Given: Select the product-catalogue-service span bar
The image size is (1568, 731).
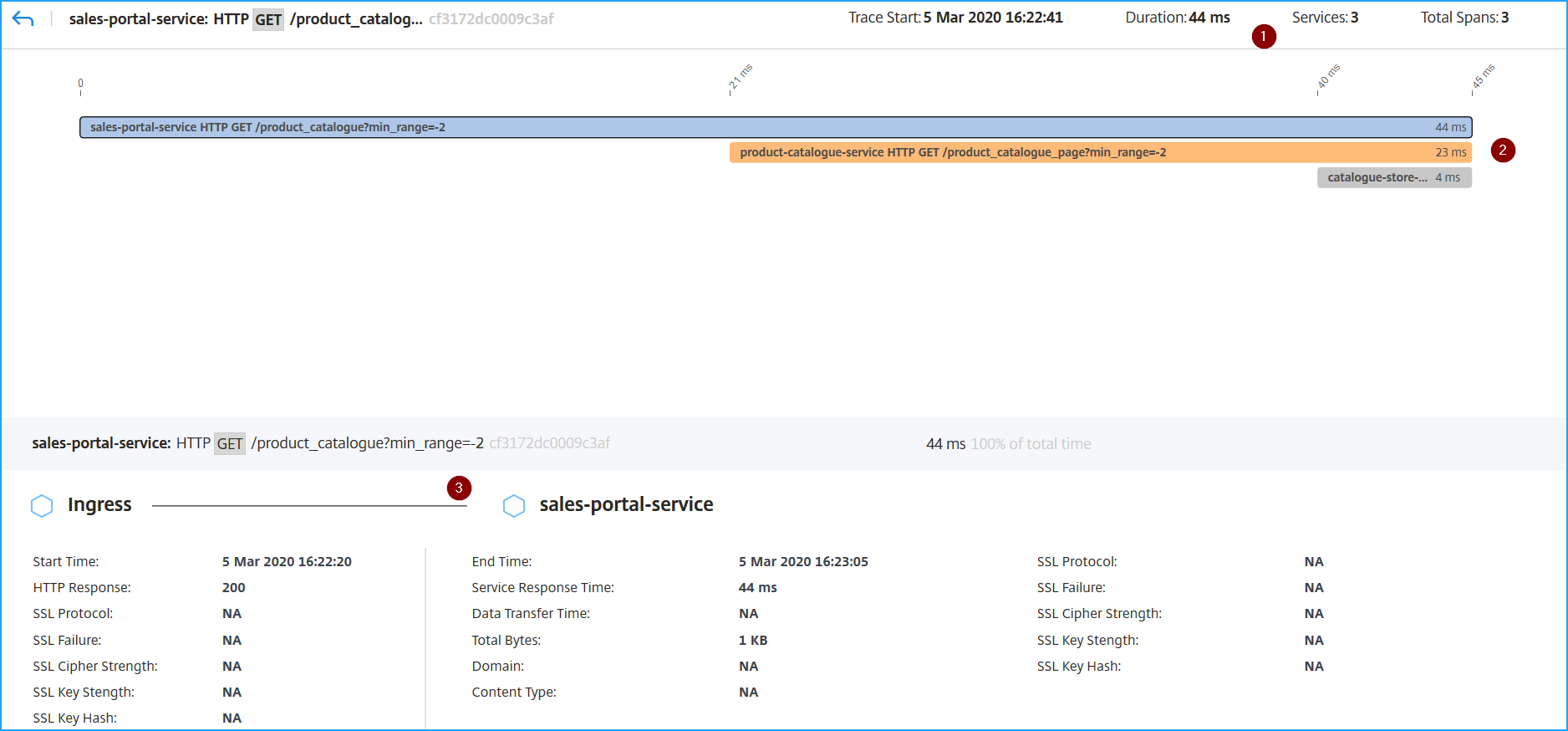Looking at the screenshot, I should pos(1101,152).
